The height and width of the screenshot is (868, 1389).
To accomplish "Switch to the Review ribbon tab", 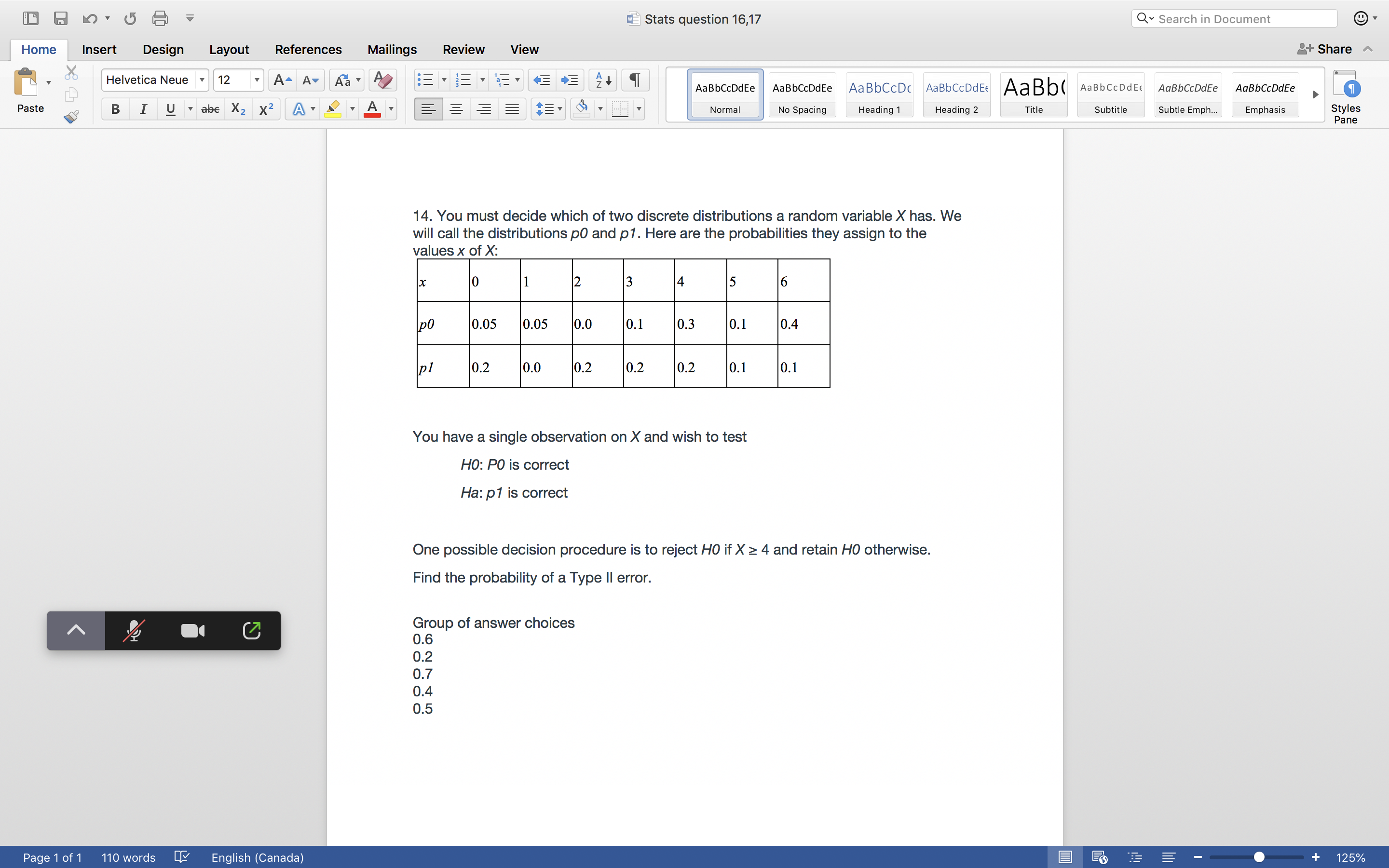I will pyautogui.click(x=464, y=49).
